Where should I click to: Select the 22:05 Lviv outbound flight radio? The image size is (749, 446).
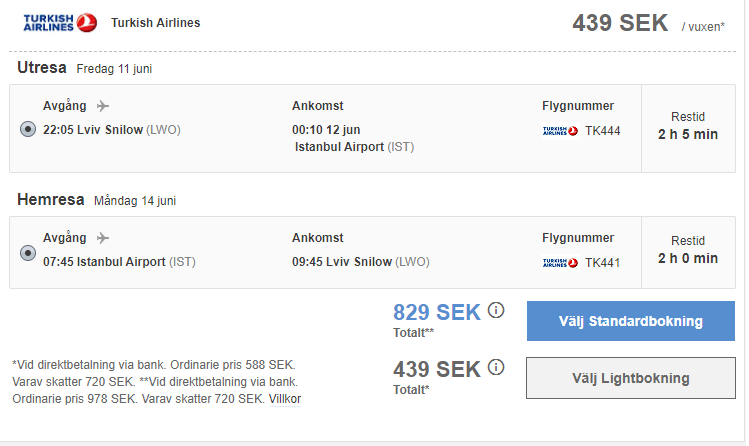coord(28,129)
